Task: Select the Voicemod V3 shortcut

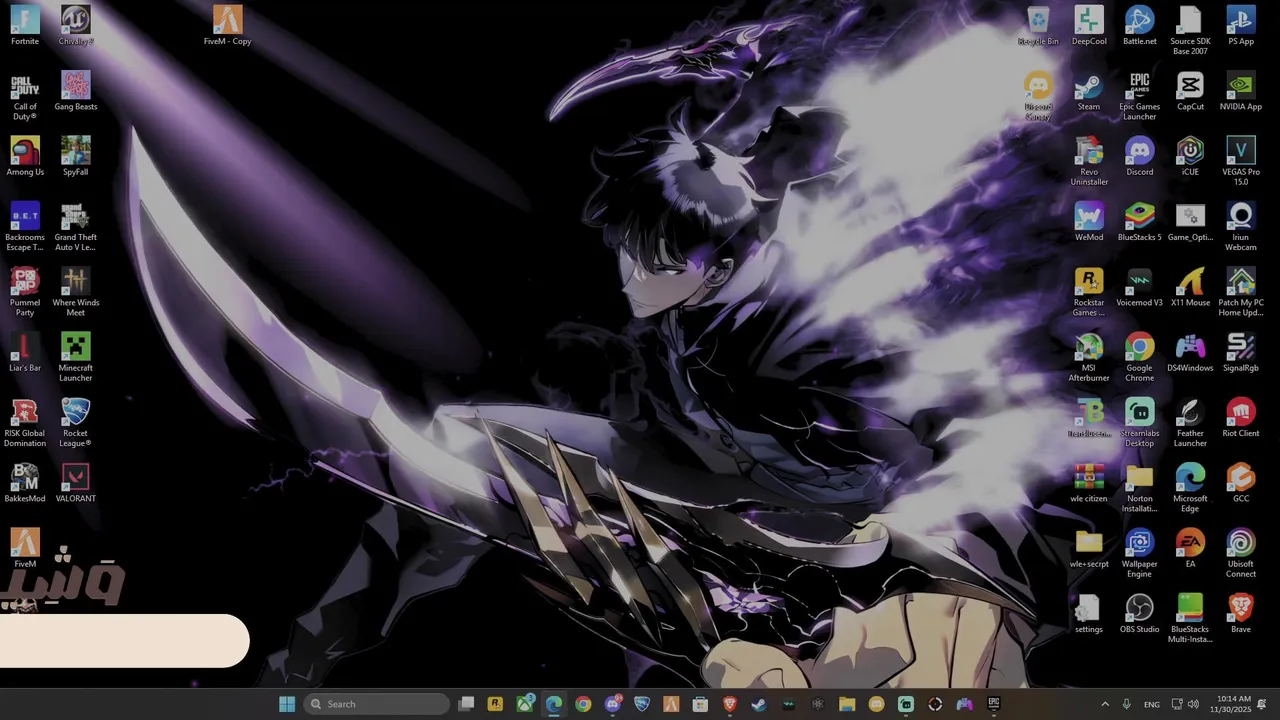Action: pyautogui.click(x=1140, y=288)
